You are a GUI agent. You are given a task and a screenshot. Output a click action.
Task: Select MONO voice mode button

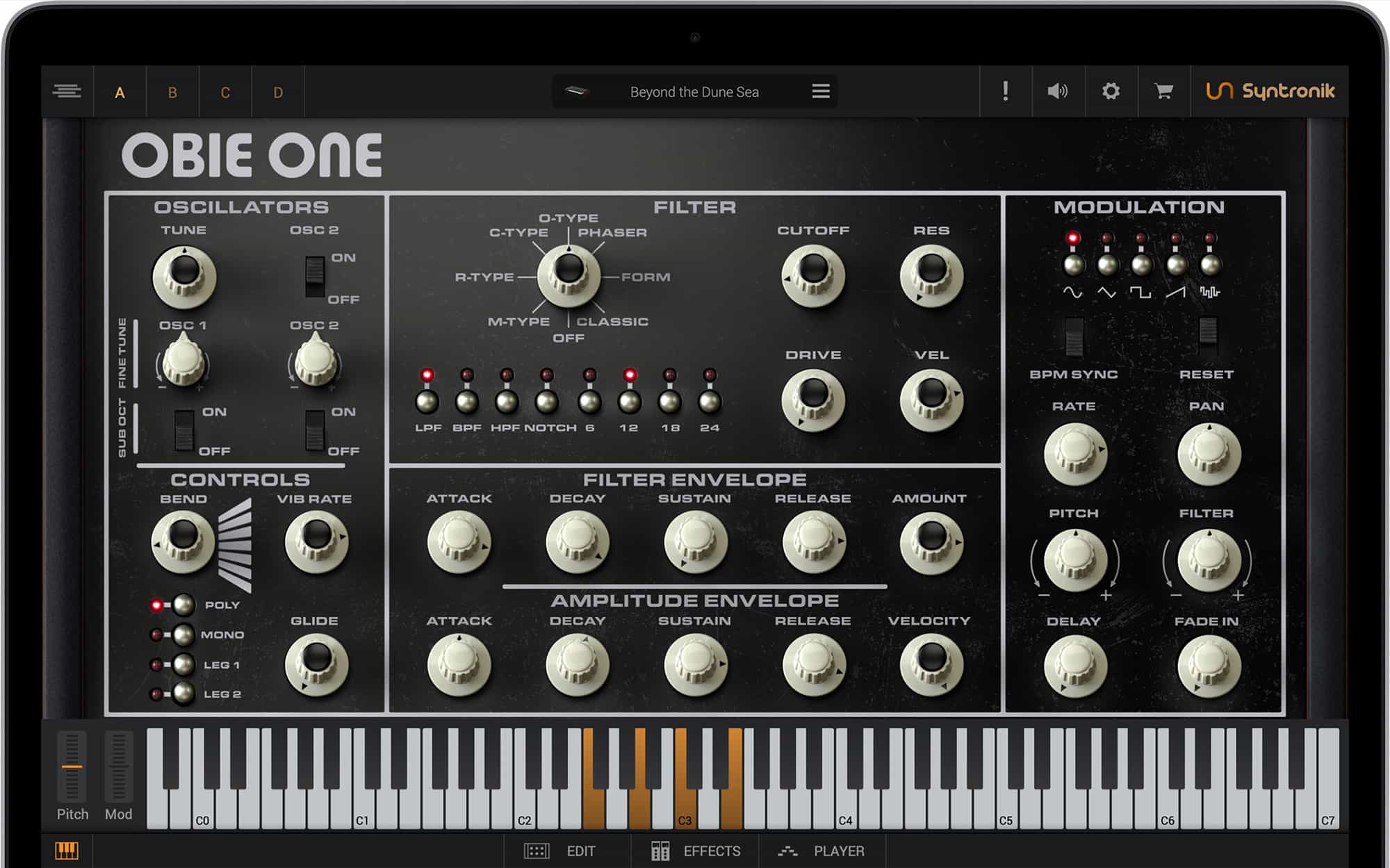coord(183,634)
